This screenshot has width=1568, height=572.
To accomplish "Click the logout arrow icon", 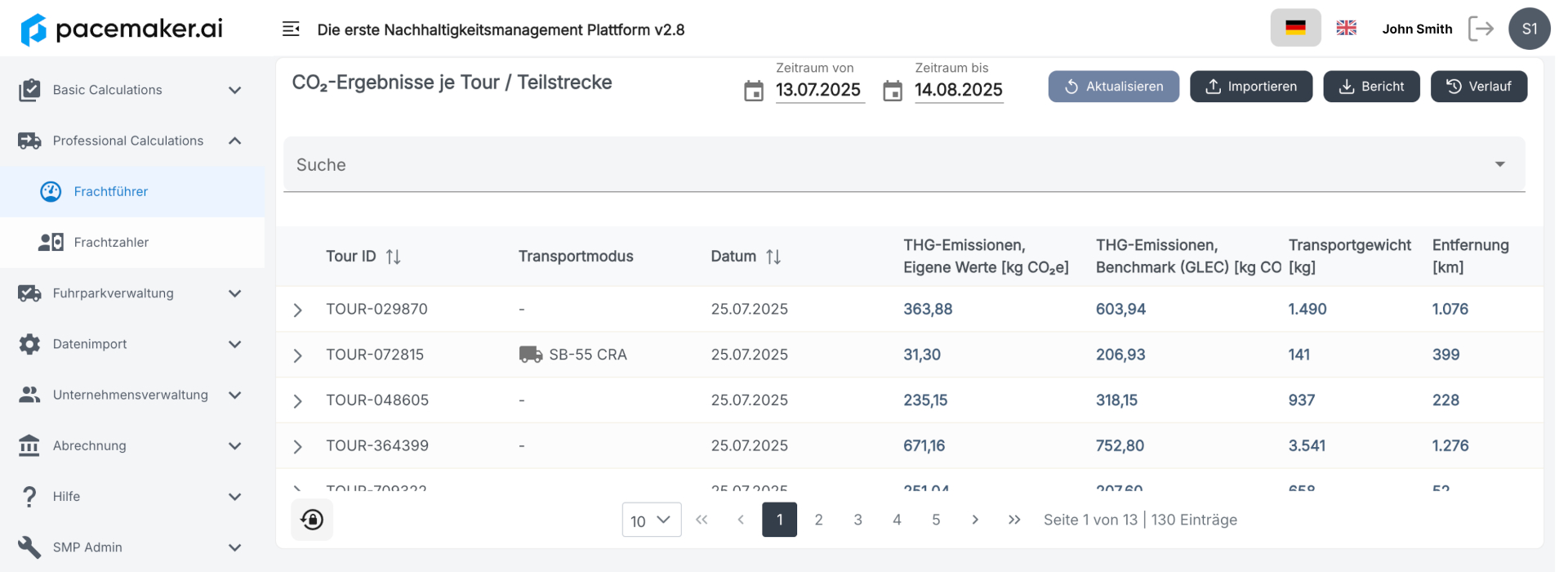I will point(1481,29).
